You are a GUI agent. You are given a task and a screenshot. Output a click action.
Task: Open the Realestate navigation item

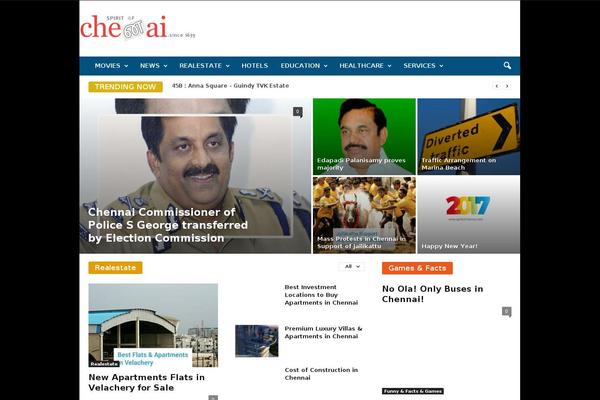[x=201, y=66]
